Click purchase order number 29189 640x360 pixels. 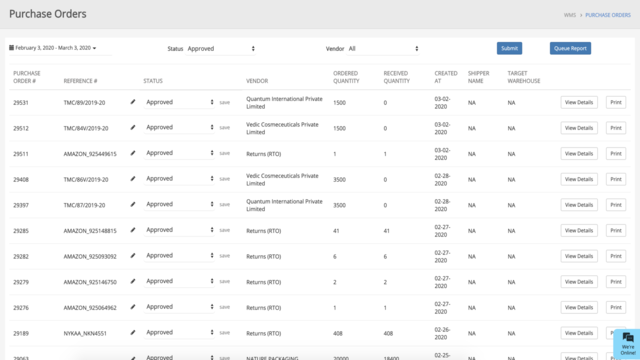tap(21, 333)
